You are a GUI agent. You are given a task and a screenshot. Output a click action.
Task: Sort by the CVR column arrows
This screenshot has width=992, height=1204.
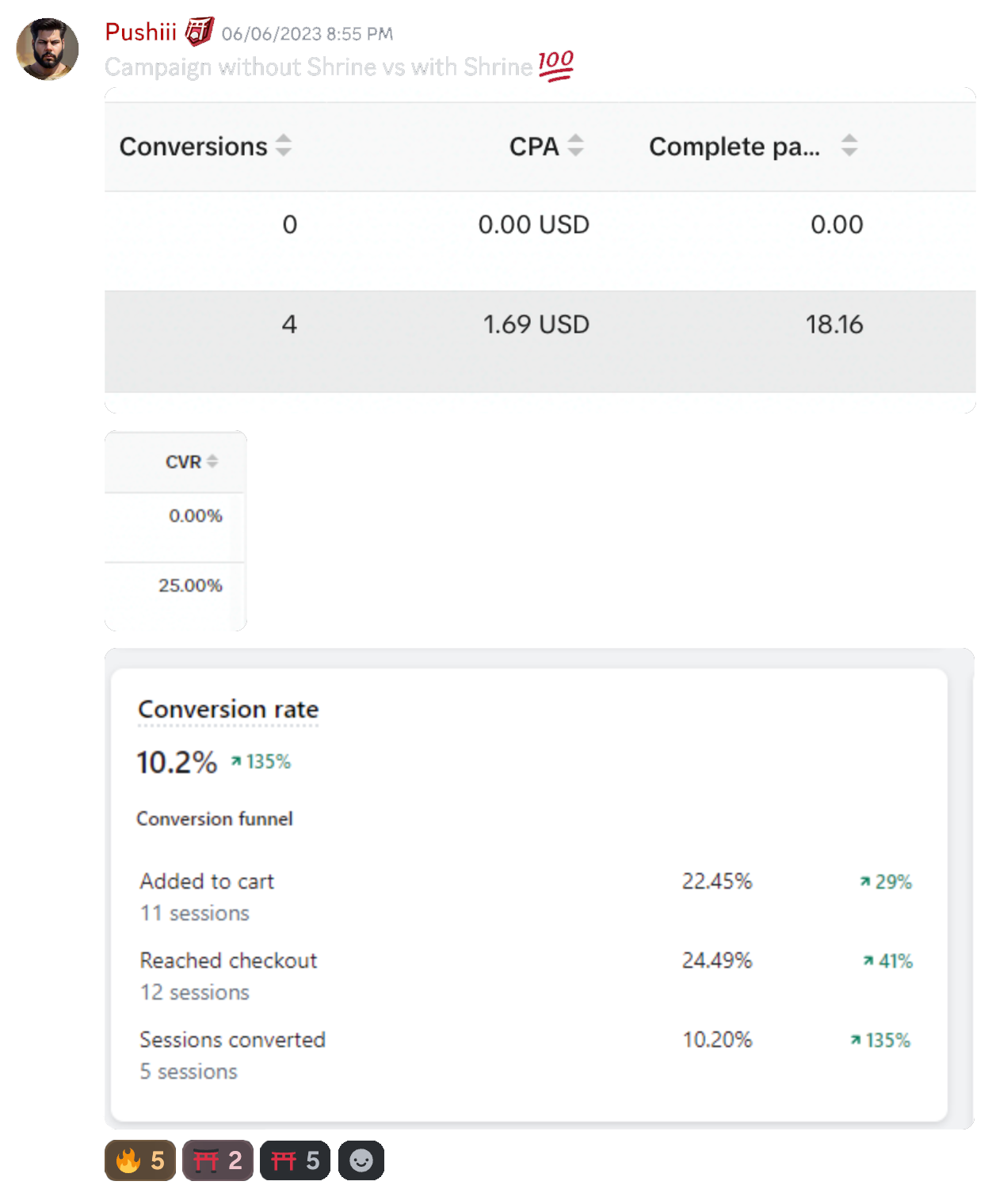[212, 462]
